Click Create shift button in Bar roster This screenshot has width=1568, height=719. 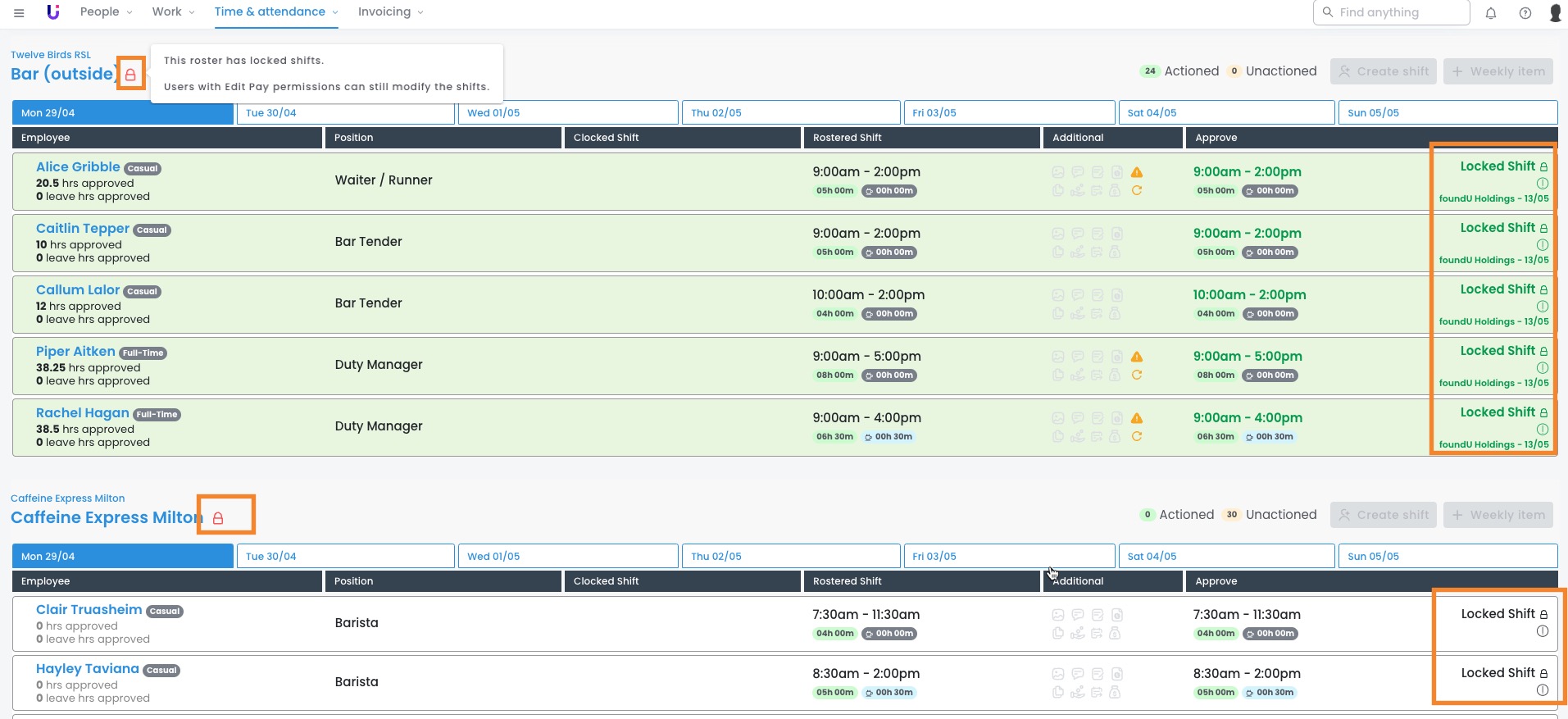click(1384, 71)
